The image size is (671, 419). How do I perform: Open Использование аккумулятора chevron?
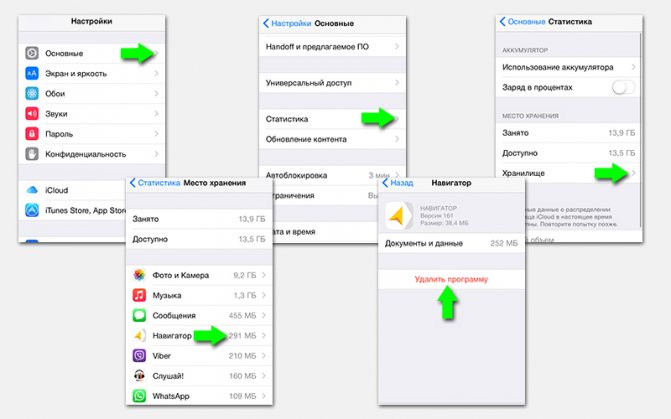tap(633, 67)
